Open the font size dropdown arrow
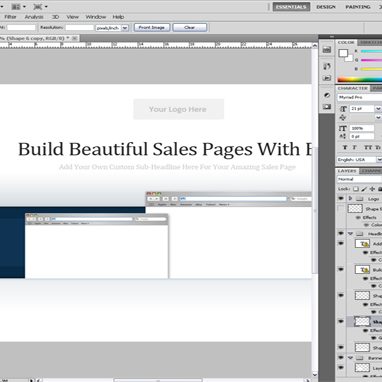 378,109
